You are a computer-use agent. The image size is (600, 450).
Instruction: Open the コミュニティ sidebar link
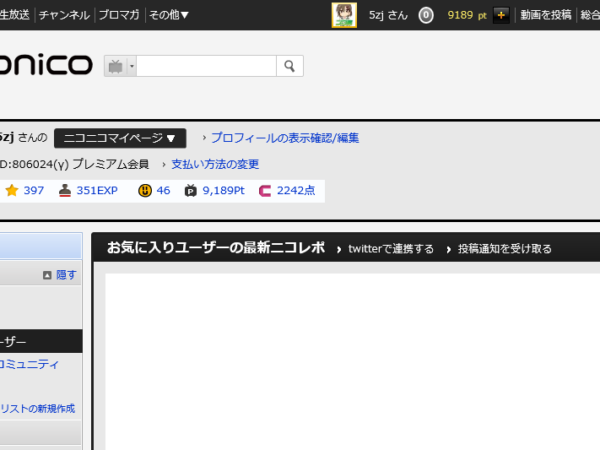pyautogui.click(x=29, y=364)
